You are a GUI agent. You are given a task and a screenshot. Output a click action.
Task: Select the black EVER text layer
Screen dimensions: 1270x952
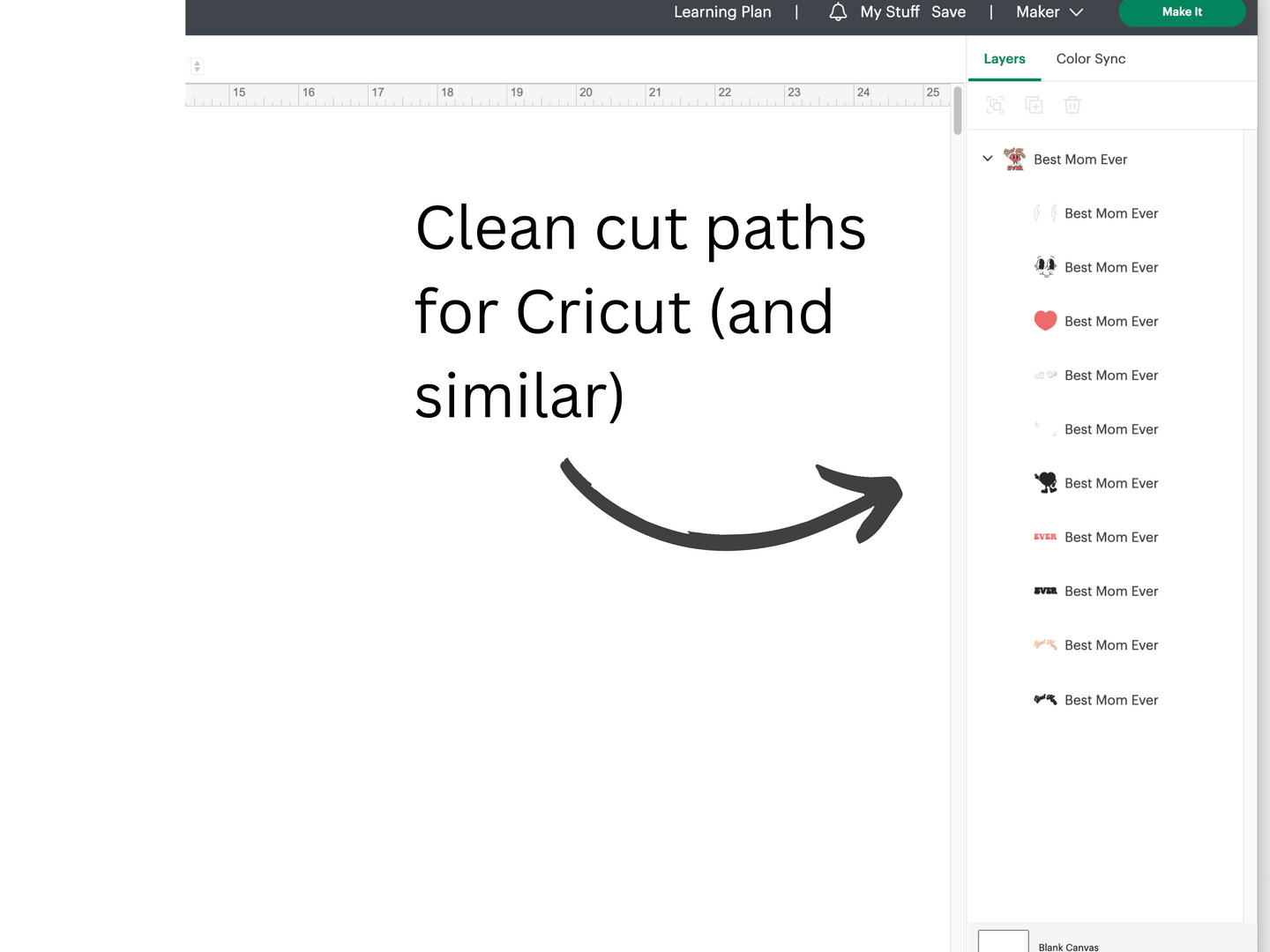1045,591
